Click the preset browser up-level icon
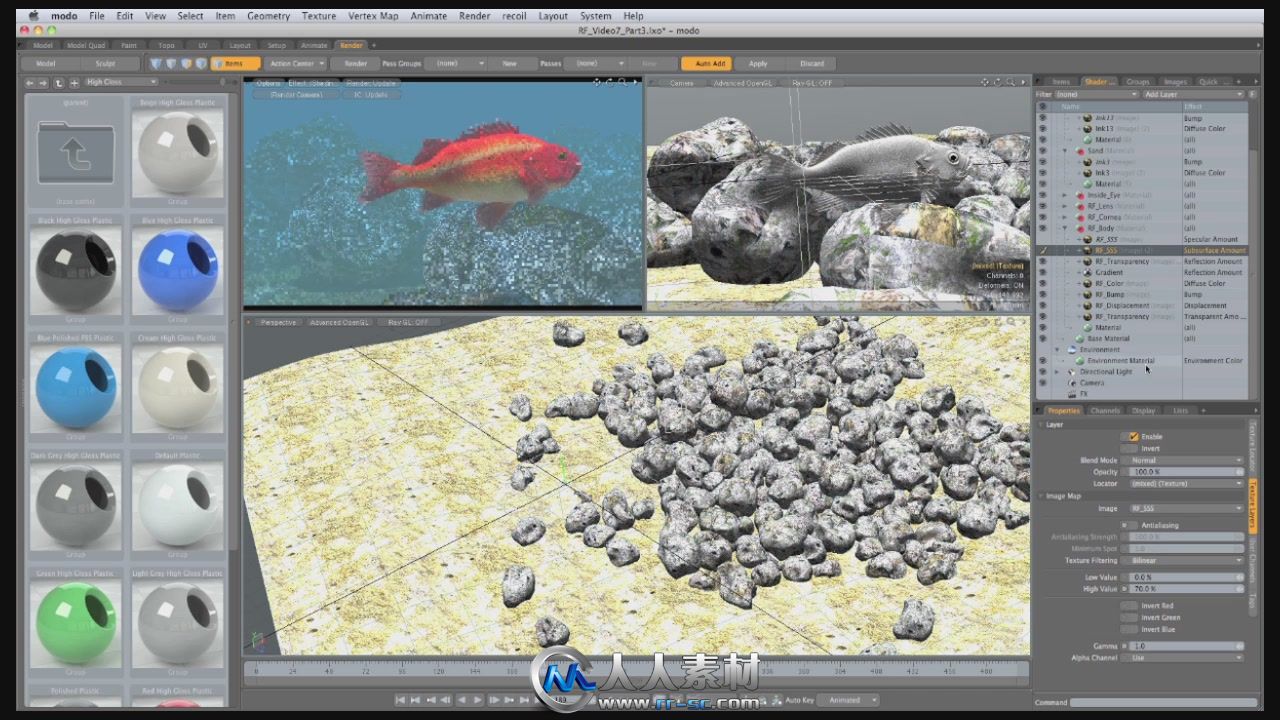Viewport: 1280px width, 720px height. [60, 82]
